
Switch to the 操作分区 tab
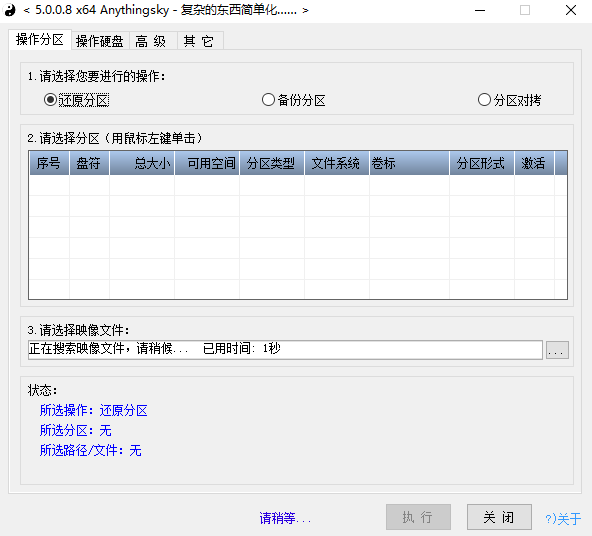click(40, 40)
